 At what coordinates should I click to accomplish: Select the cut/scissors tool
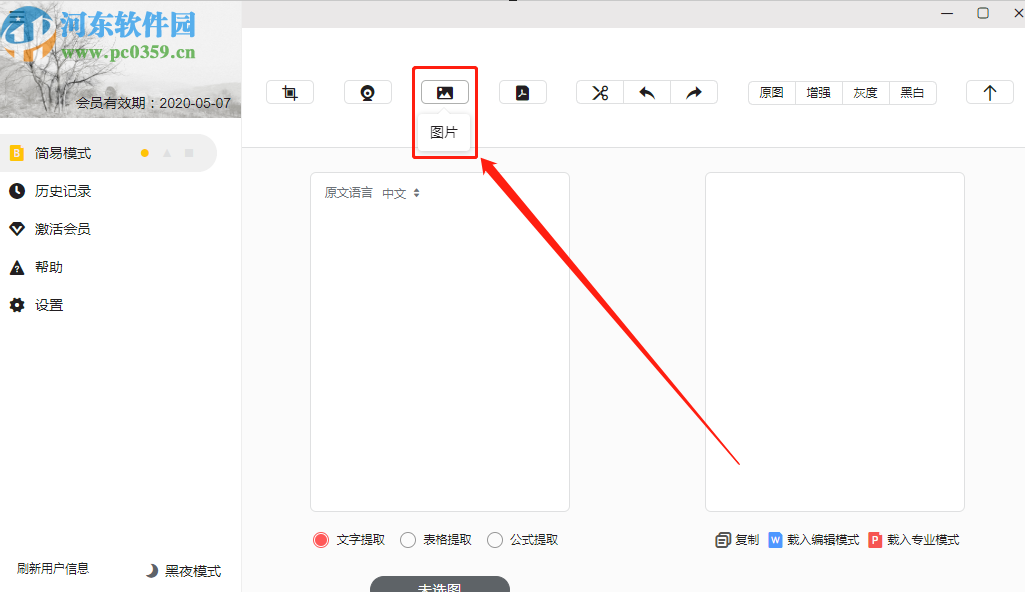pos(599,91)
